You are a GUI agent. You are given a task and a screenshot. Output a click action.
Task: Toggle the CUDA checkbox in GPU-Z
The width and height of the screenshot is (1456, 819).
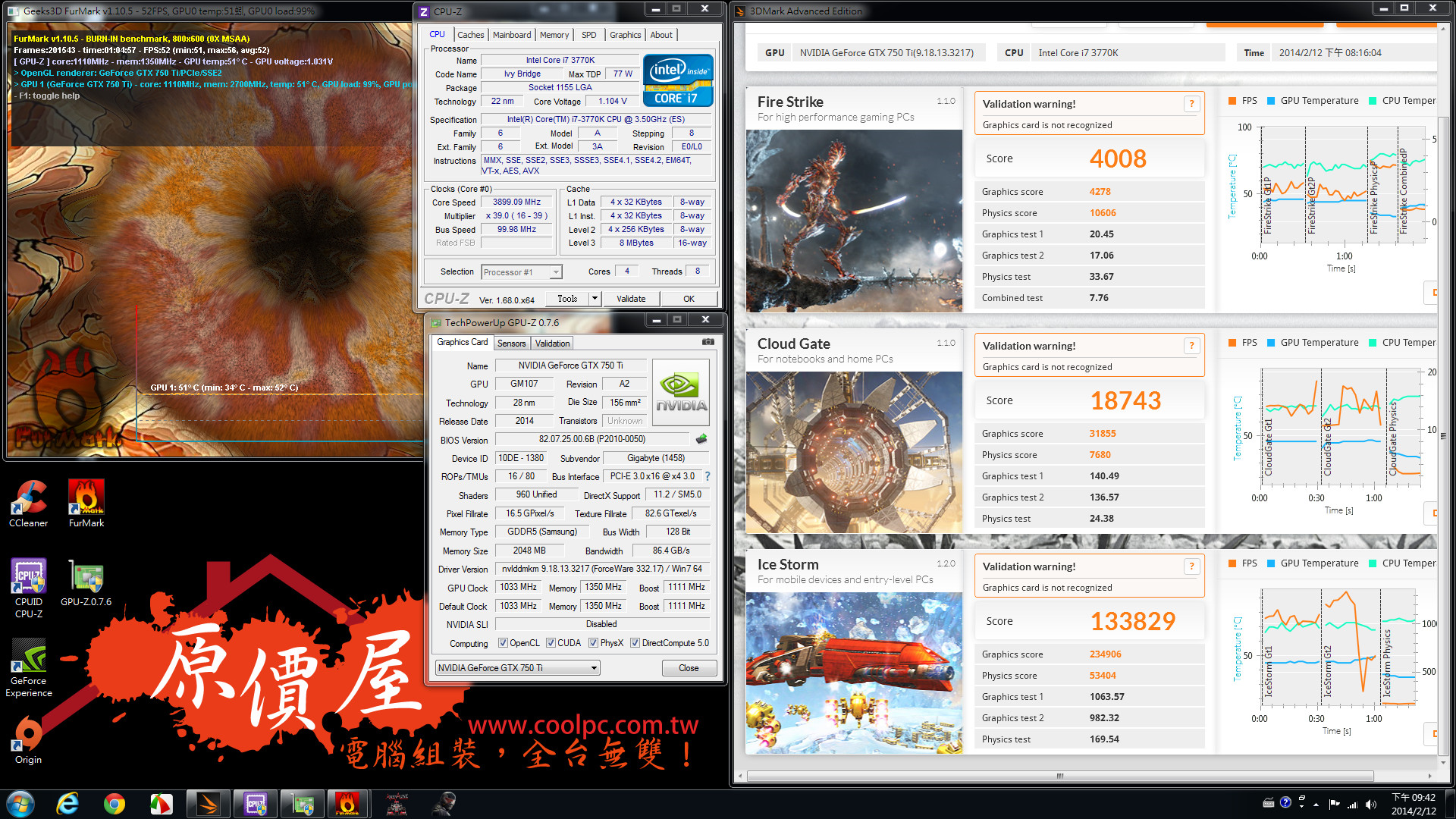(x=551, y=643)
